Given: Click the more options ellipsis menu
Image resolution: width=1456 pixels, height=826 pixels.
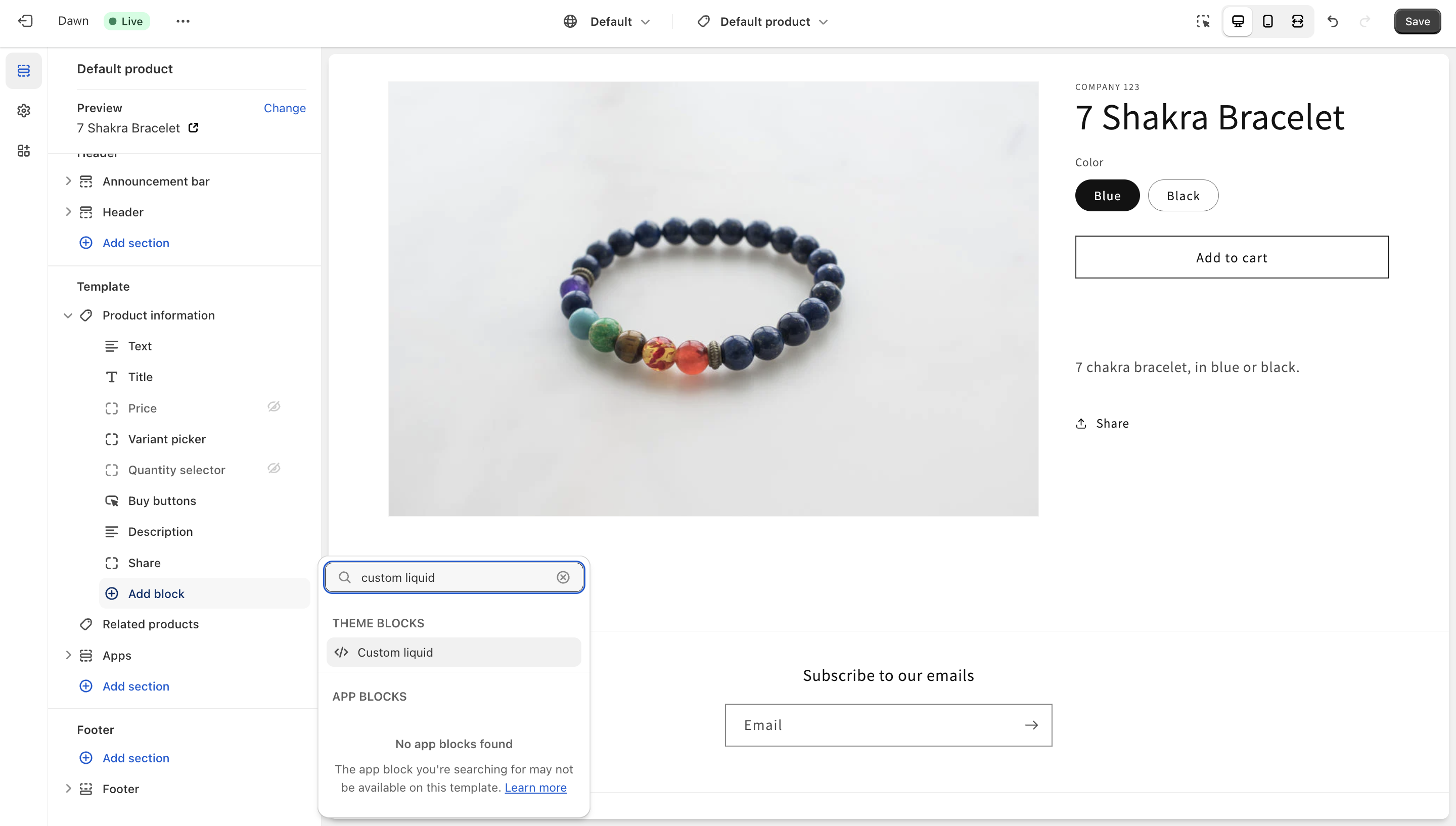Looking at the screenshot, I should pos(183,21).
